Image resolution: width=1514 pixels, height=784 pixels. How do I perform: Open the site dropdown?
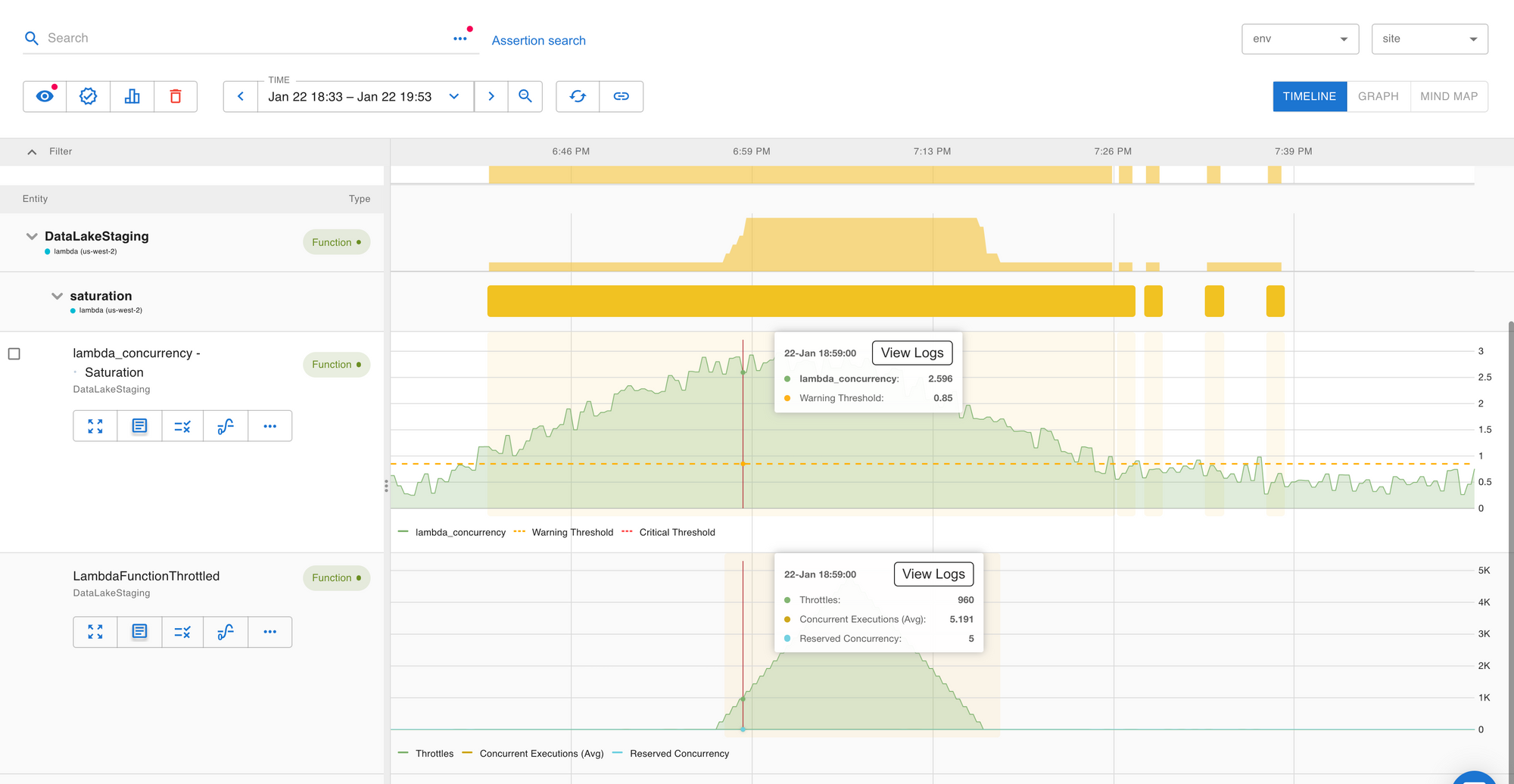click(1429, 39)
